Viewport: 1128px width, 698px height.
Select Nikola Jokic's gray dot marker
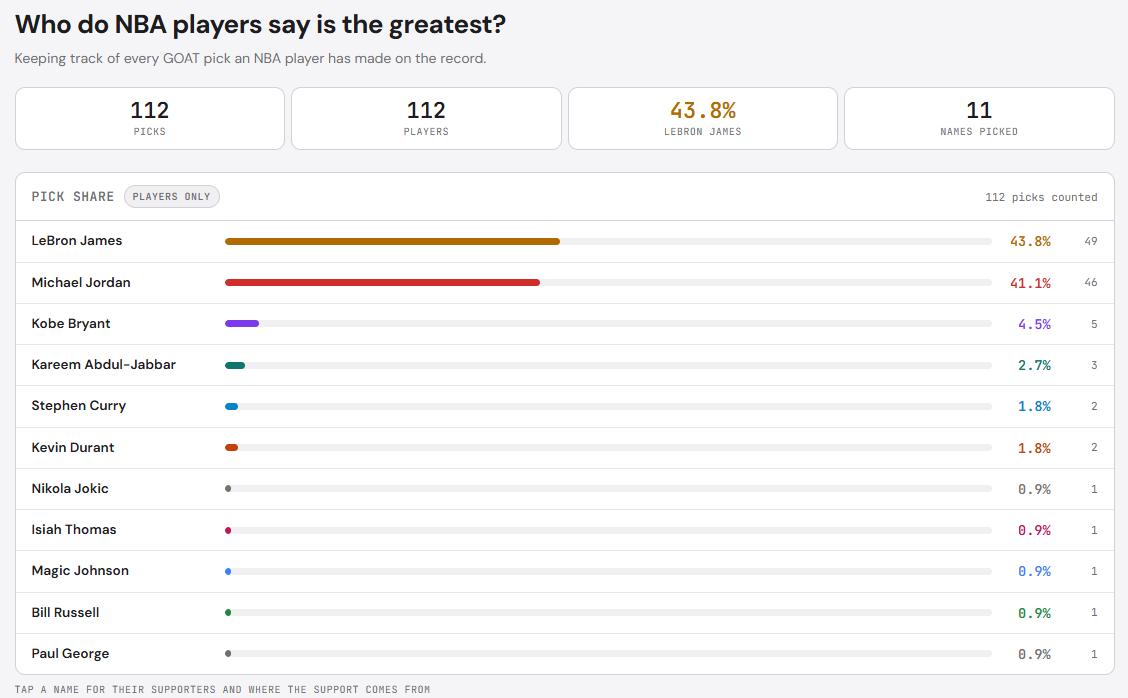coord(228,489)
